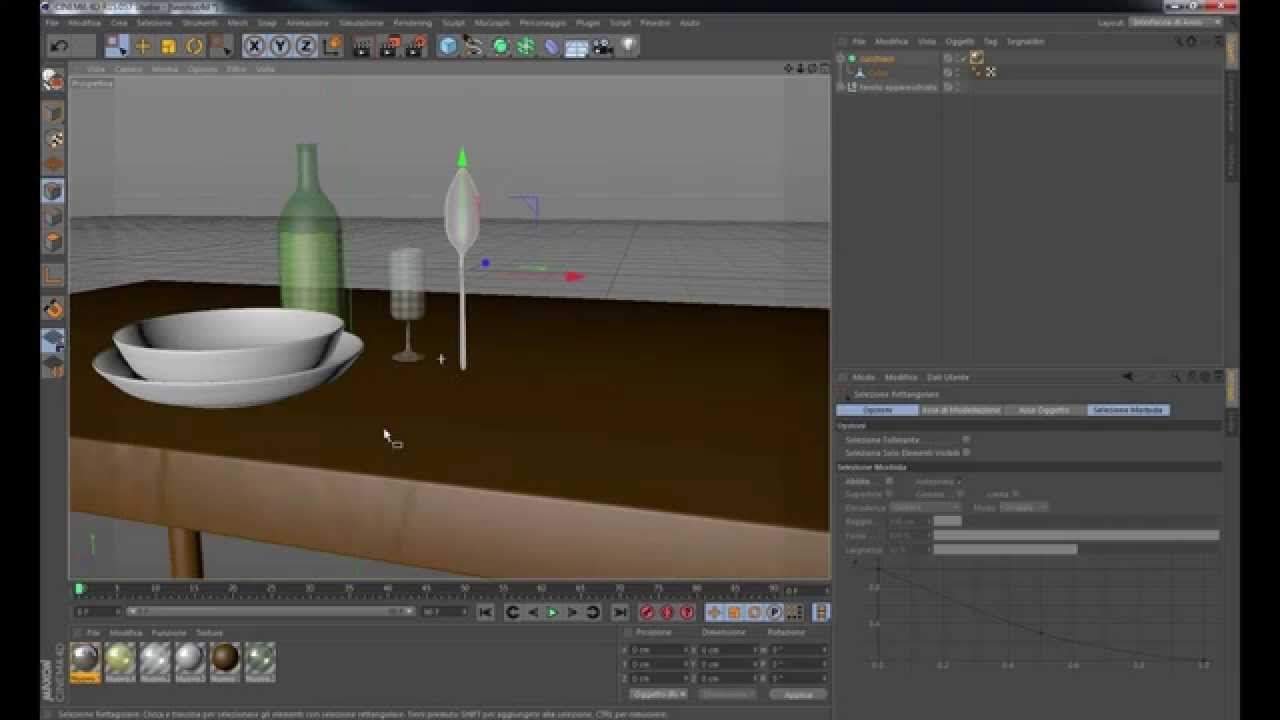
Task: Go to the start of the animation
Action: (x=485, y=612)
